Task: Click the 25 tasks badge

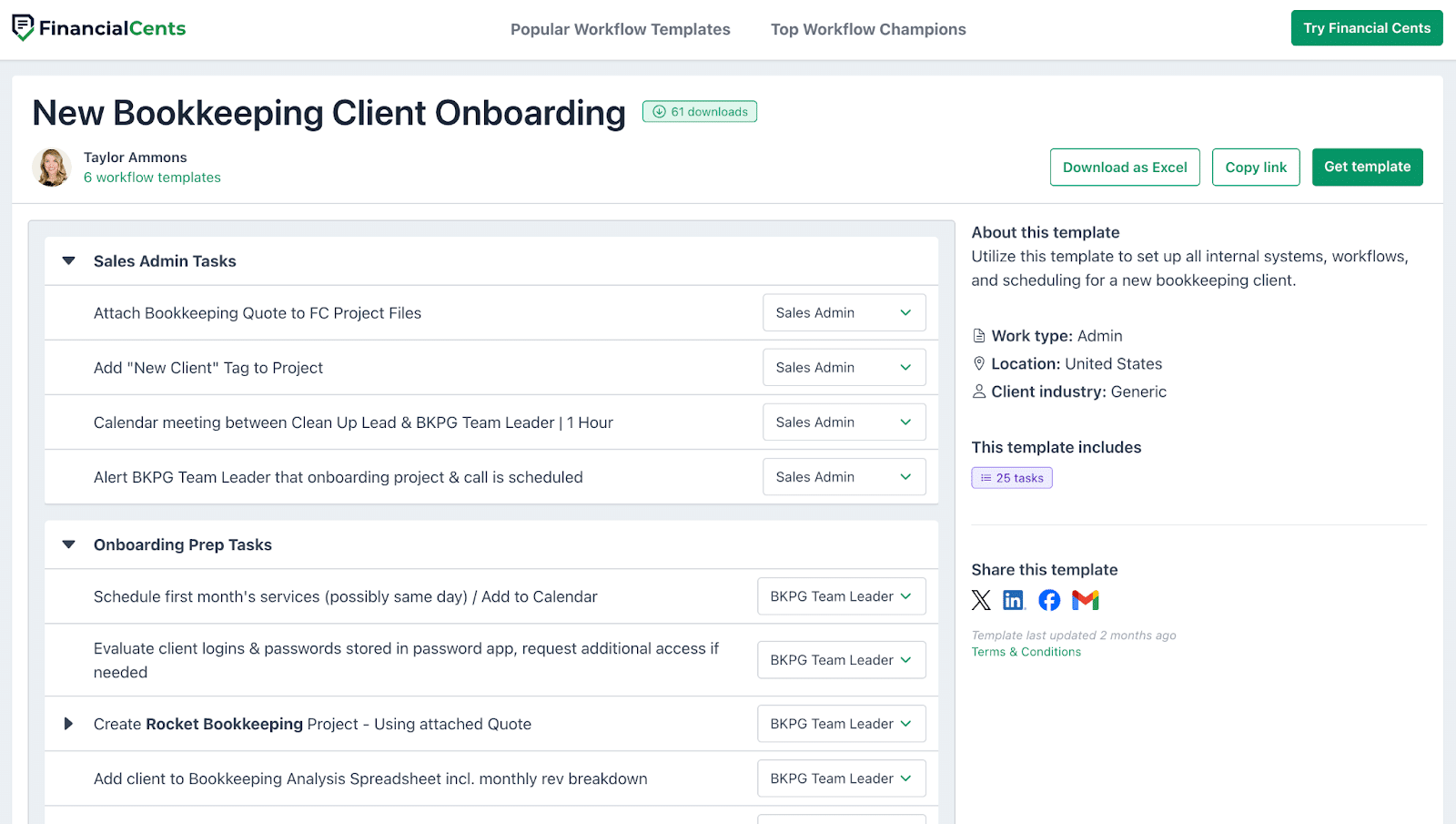Action: [1012, 478]
